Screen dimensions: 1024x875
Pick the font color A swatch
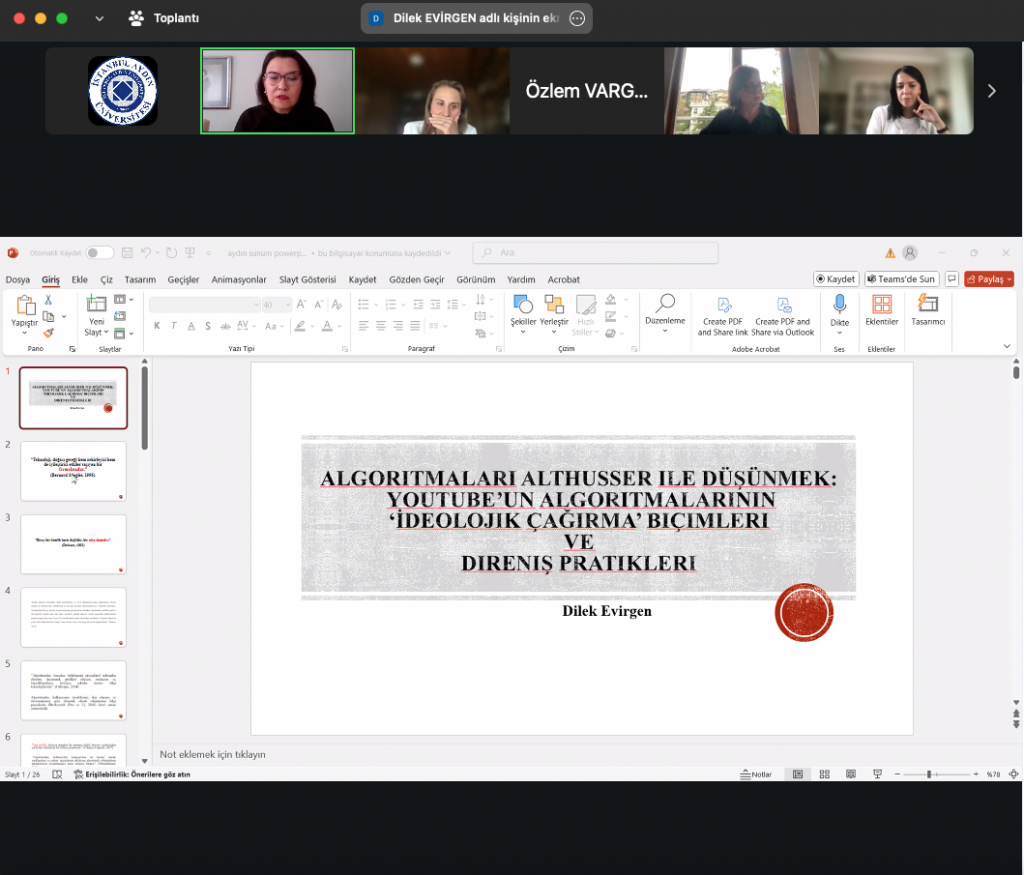[x=327, y=326]
